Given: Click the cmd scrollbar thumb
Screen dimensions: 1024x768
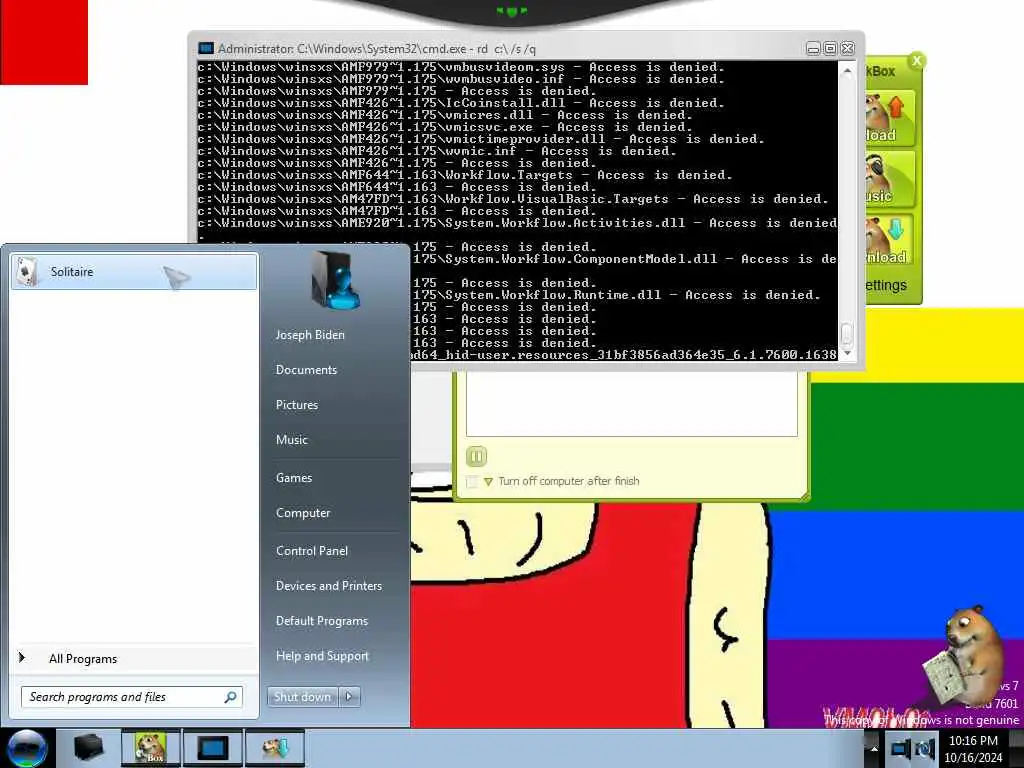Looking at the screenshot, I should (847, 334).
